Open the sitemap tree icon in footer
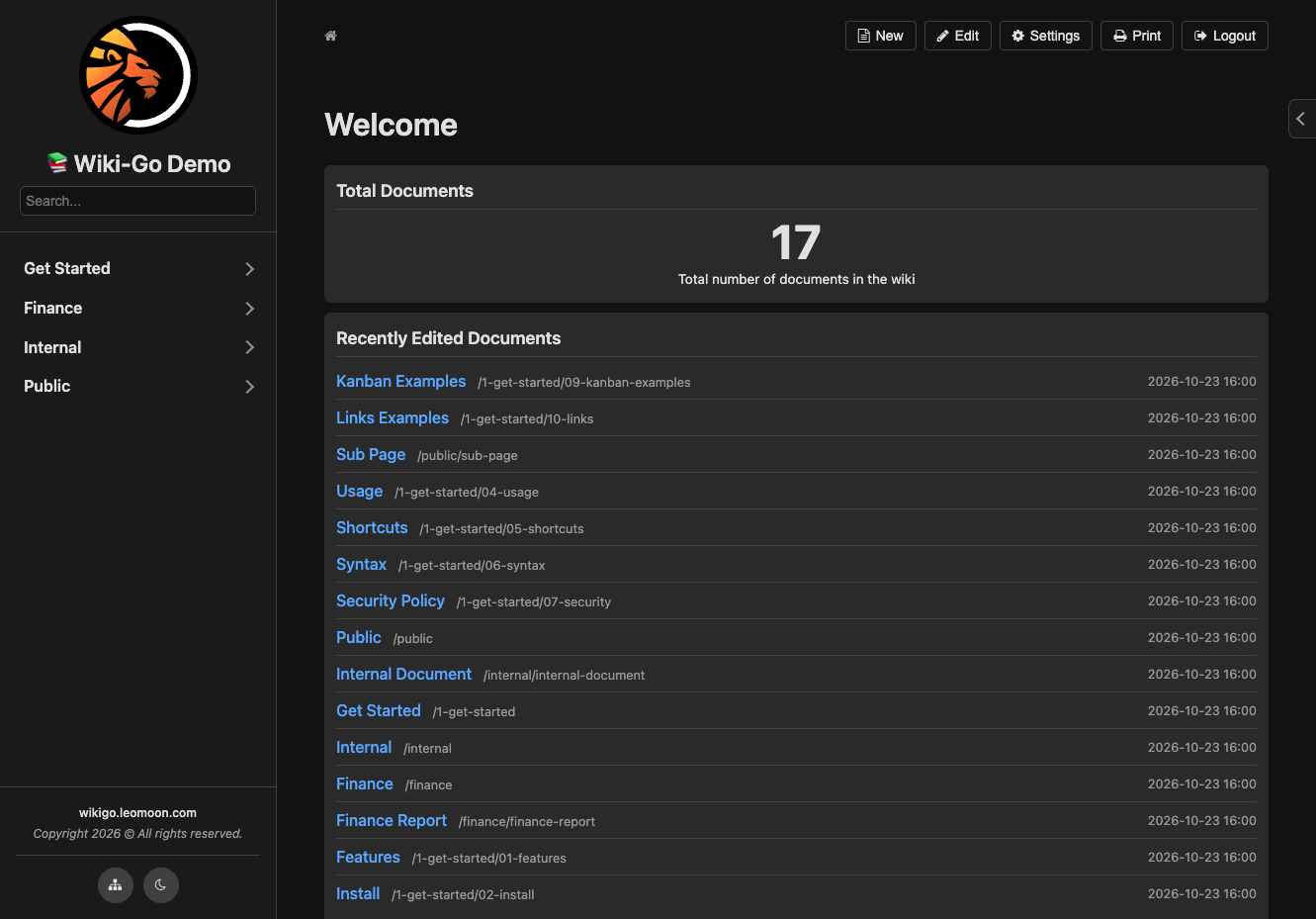 [116, 885]
